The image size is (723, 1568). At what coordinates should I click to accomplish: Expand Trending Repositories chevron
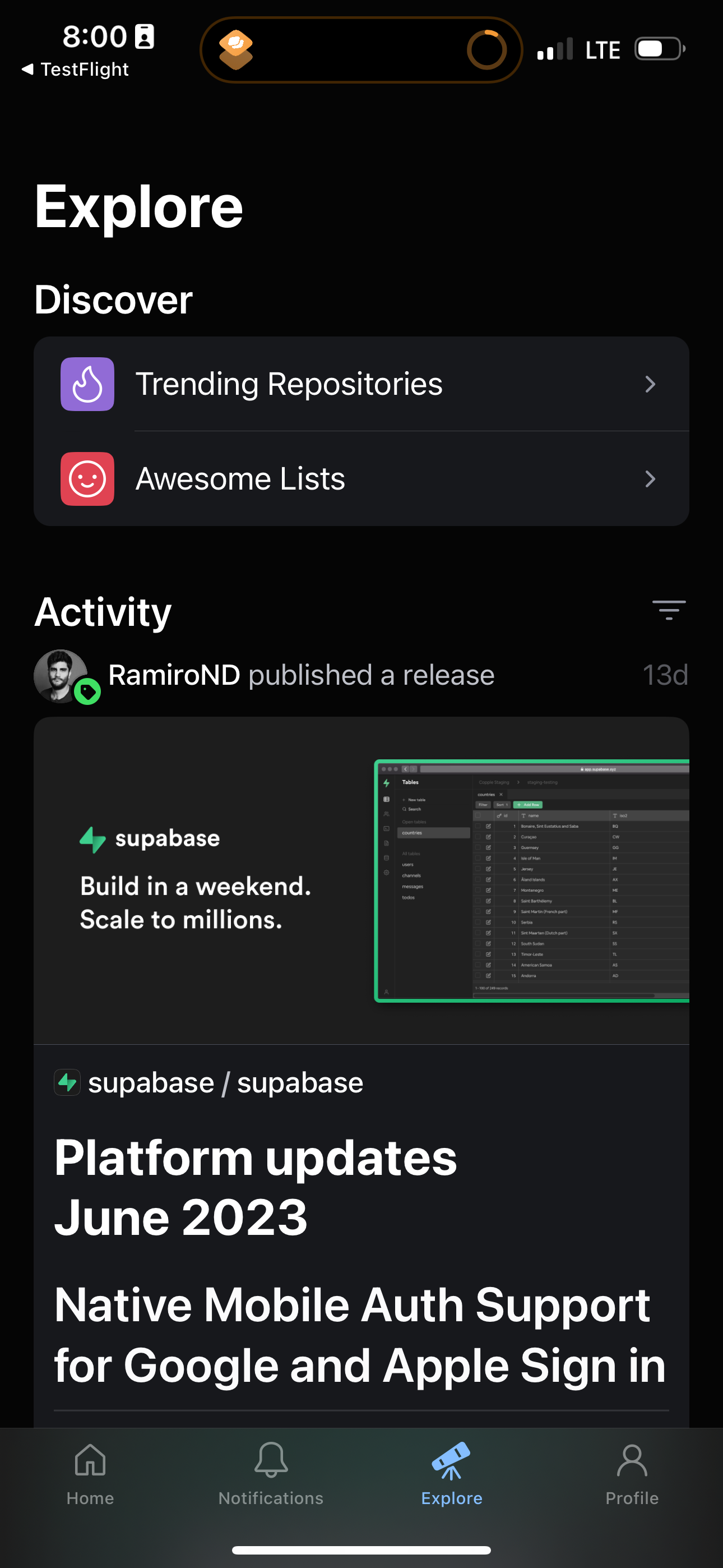pos(651,384)
